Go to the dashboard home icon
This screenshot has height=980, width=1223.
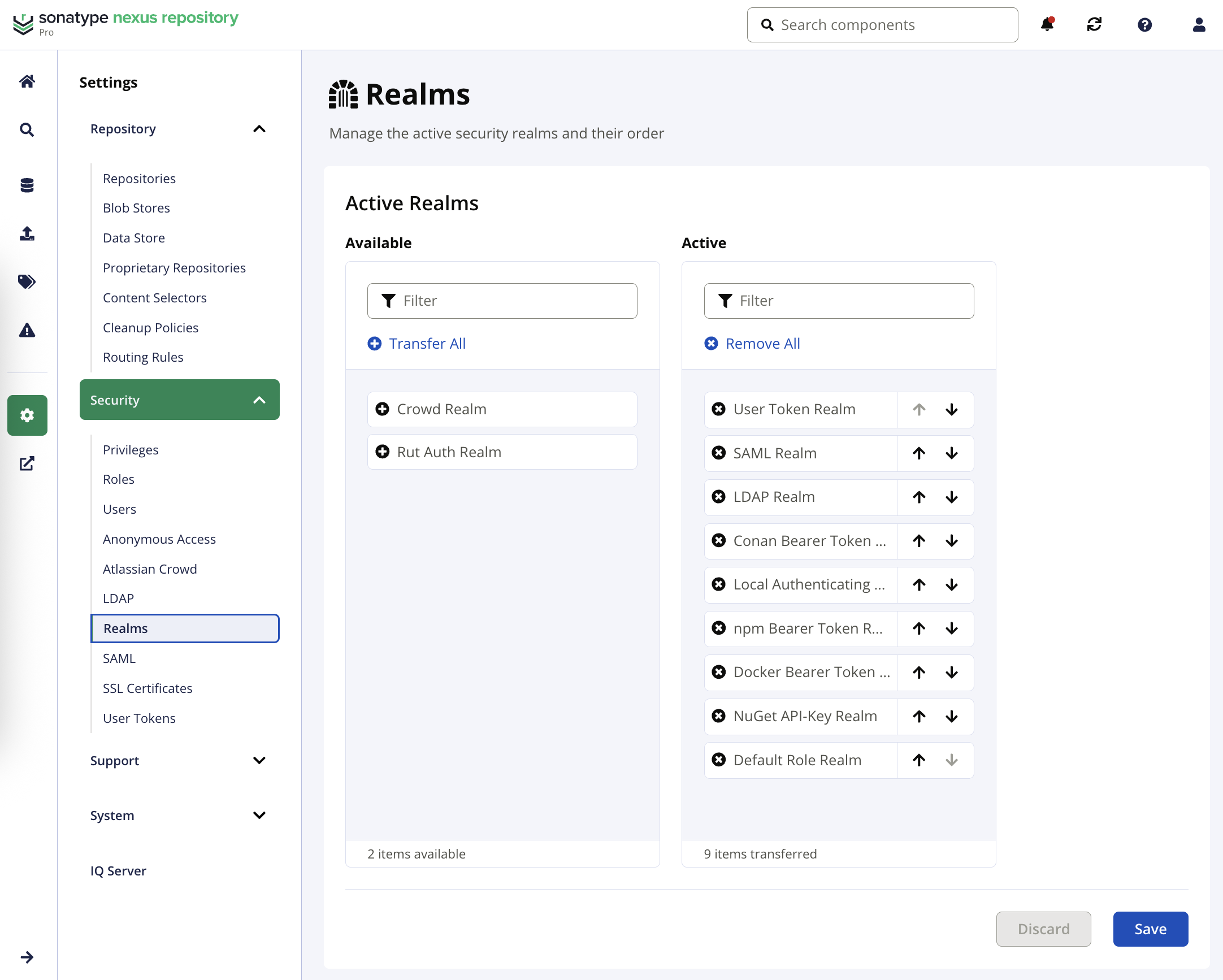[27, 81]
